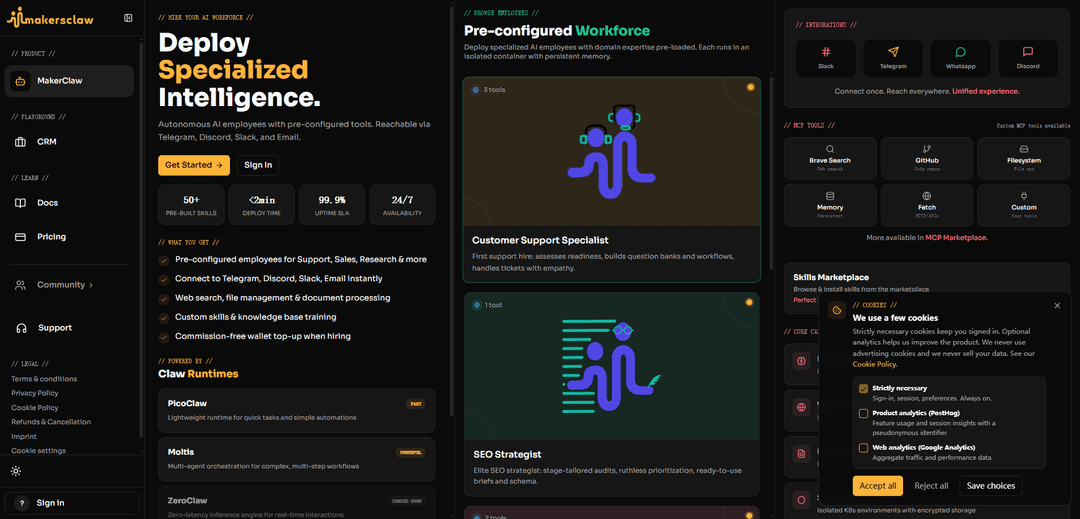Open Terms & conditions
1080x519 pixels.
point(44,379)
